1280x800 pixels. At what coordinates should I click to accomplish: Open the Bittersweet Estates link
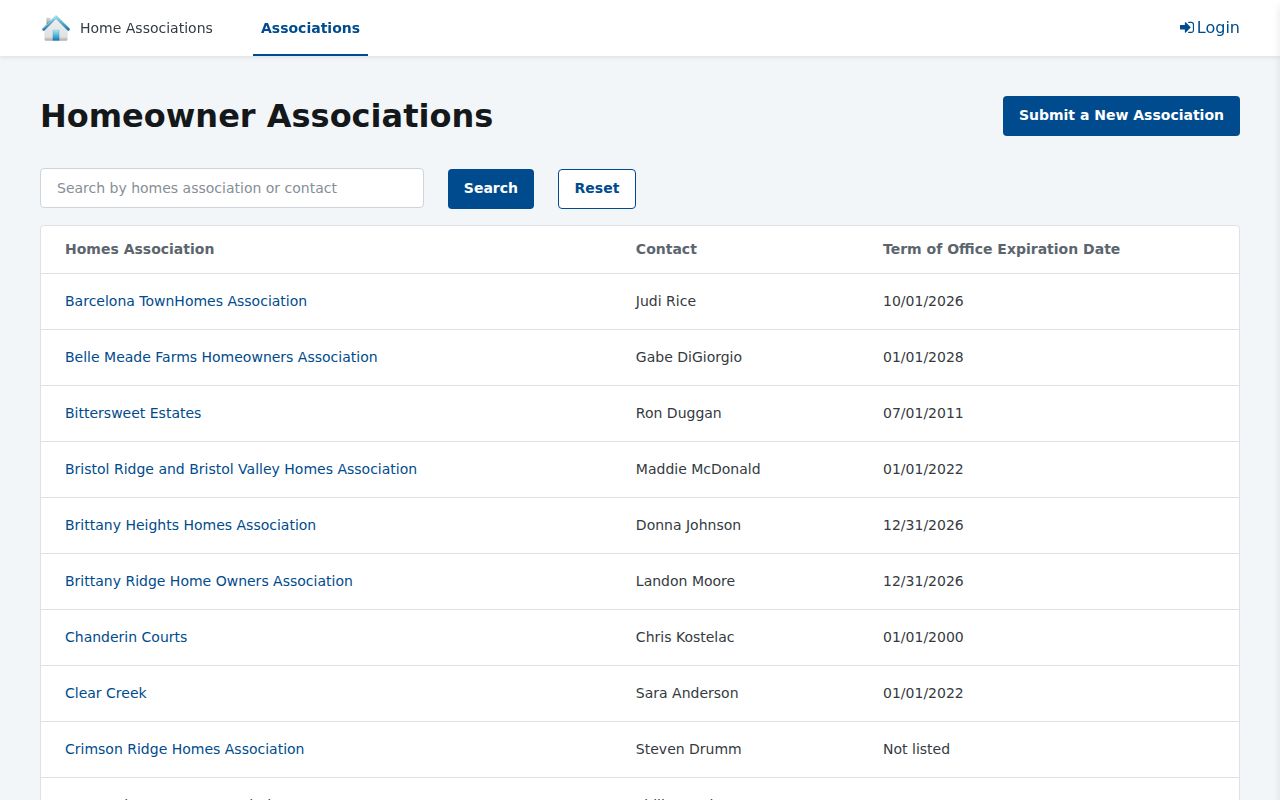(133, 413)
